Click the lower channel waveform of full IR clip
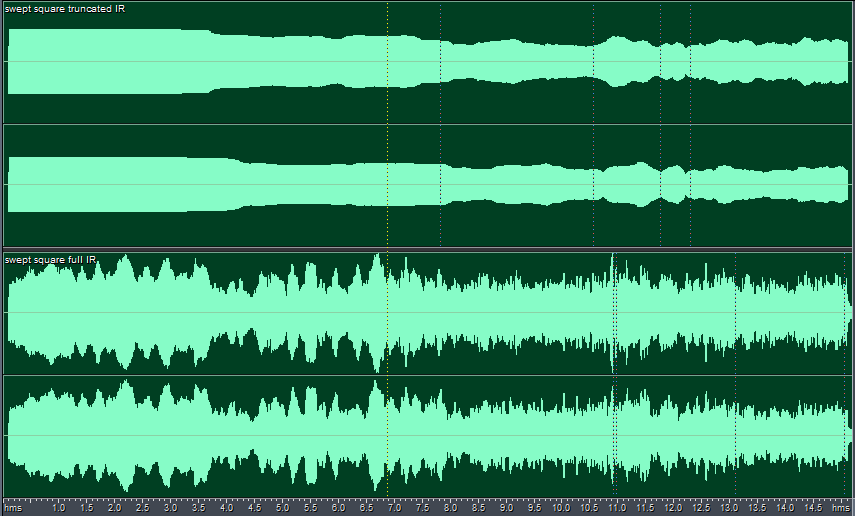 (x=428, y=436)
